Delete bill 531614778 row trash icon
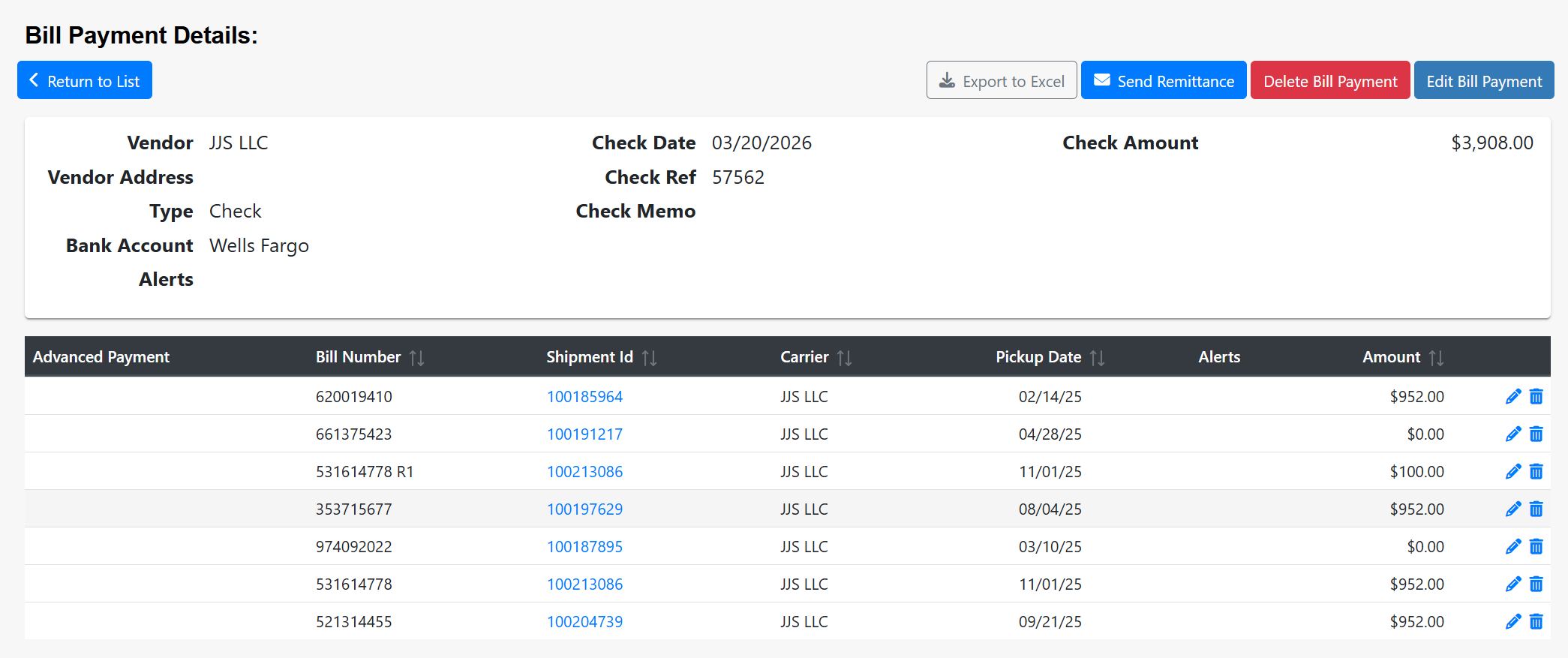Screen dimensions: 1568x658 point(1536,584)
